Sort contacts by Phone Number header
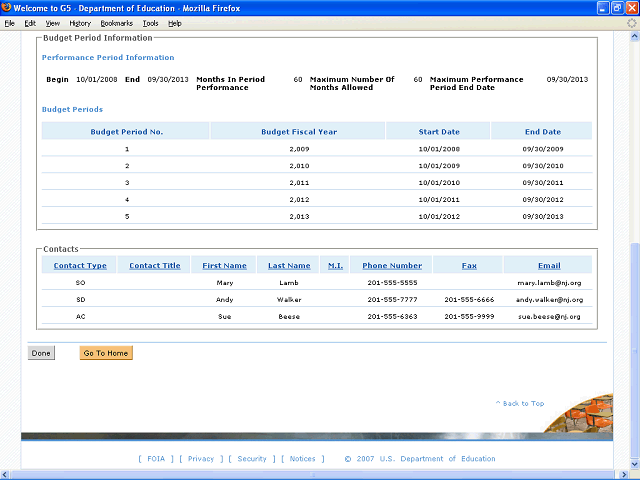 pyautogui.click(x=392, y=266)
